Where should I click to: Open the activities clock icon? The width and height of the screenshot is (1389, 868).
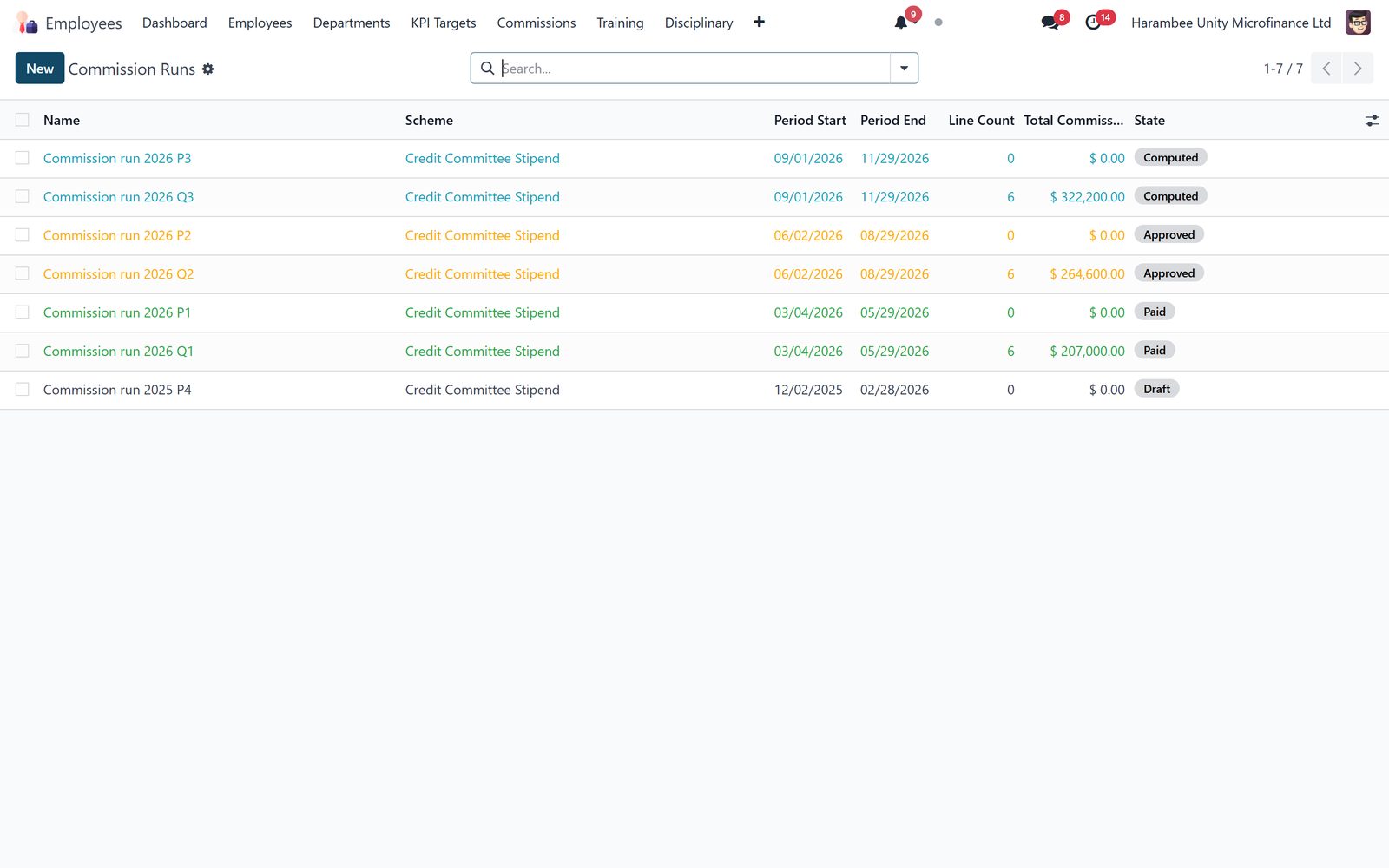(1093, 23)
